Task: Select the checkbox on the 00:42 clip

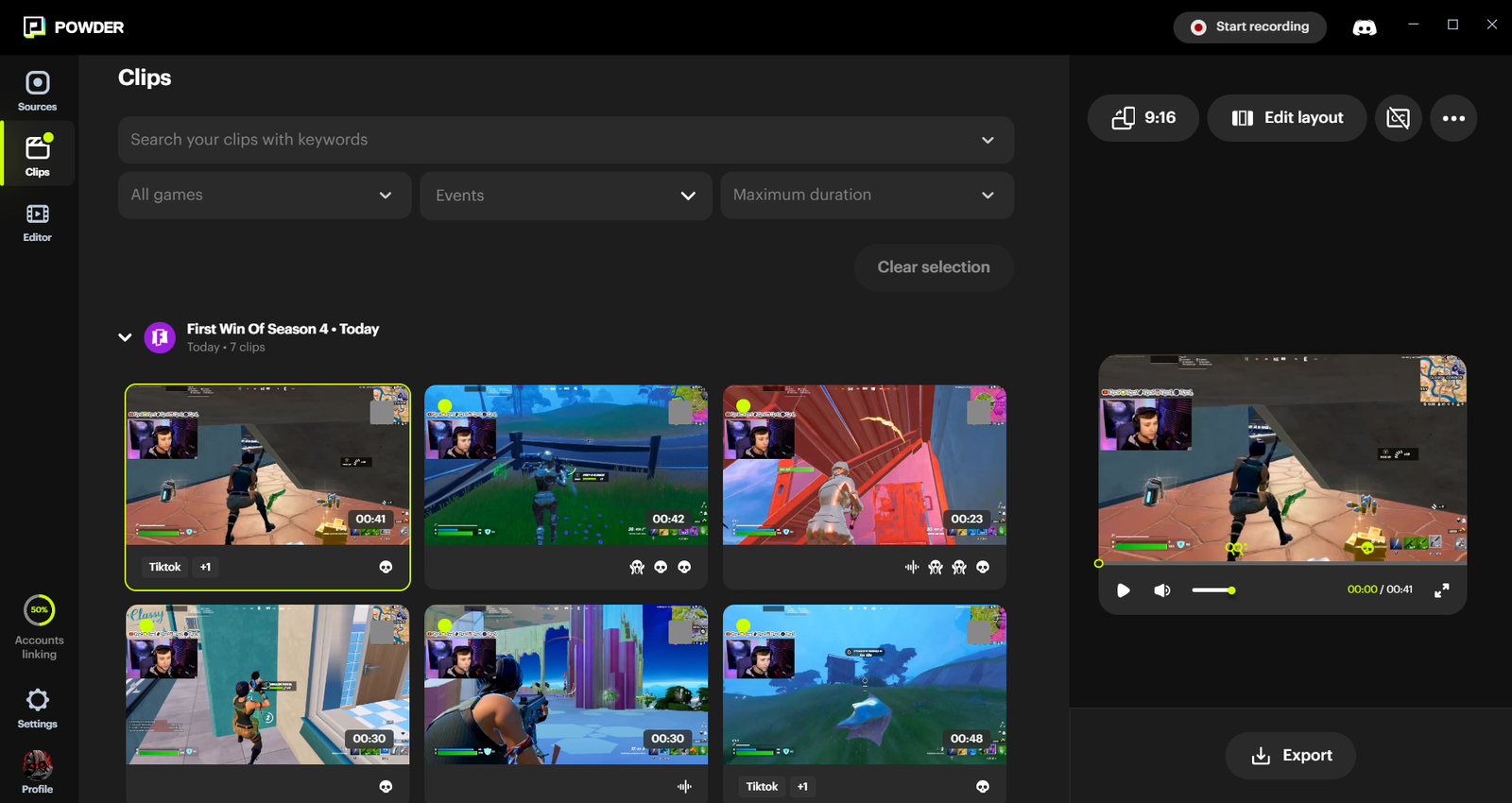Action: pos(679,412)
